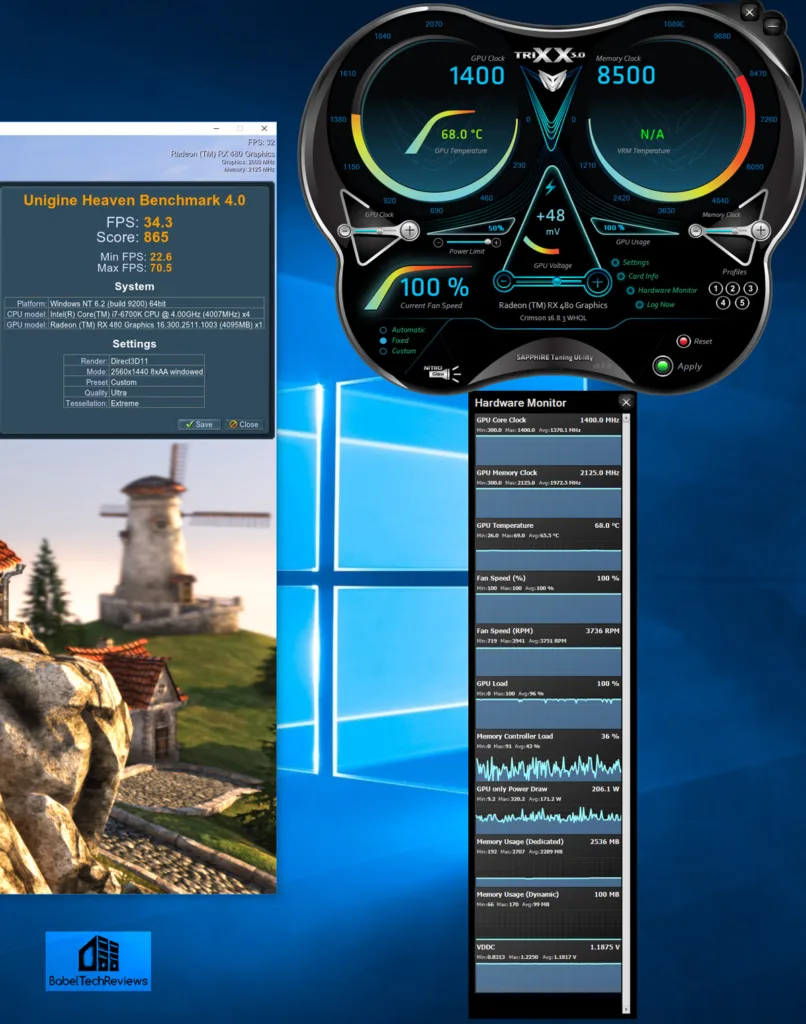The height and width of the screenshot is (1024, 806).
Task: Reduce GPU Voltage using the minus button
Action: click(x=503, y=281)
